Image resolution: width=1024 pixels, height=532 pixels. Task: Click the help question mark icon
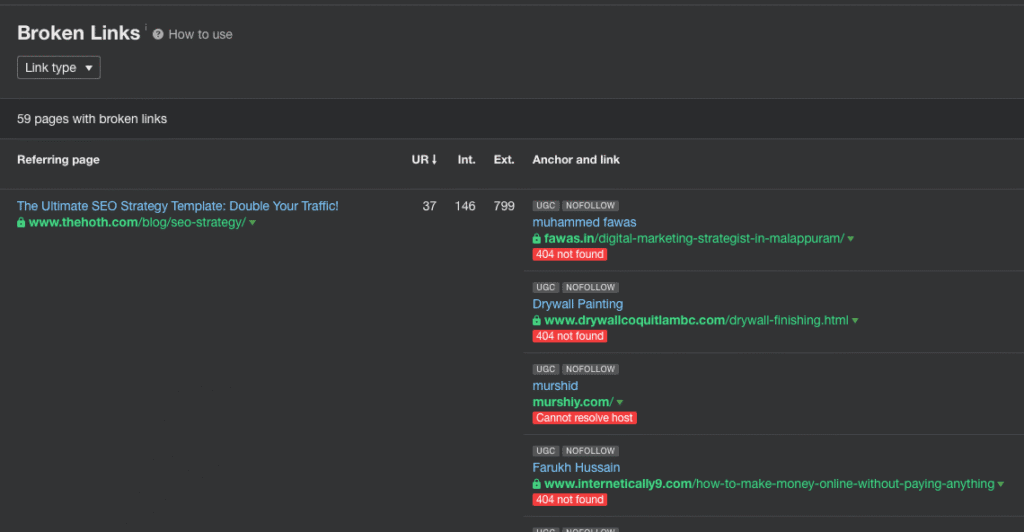pyautogui.click(x=158, y=34)
